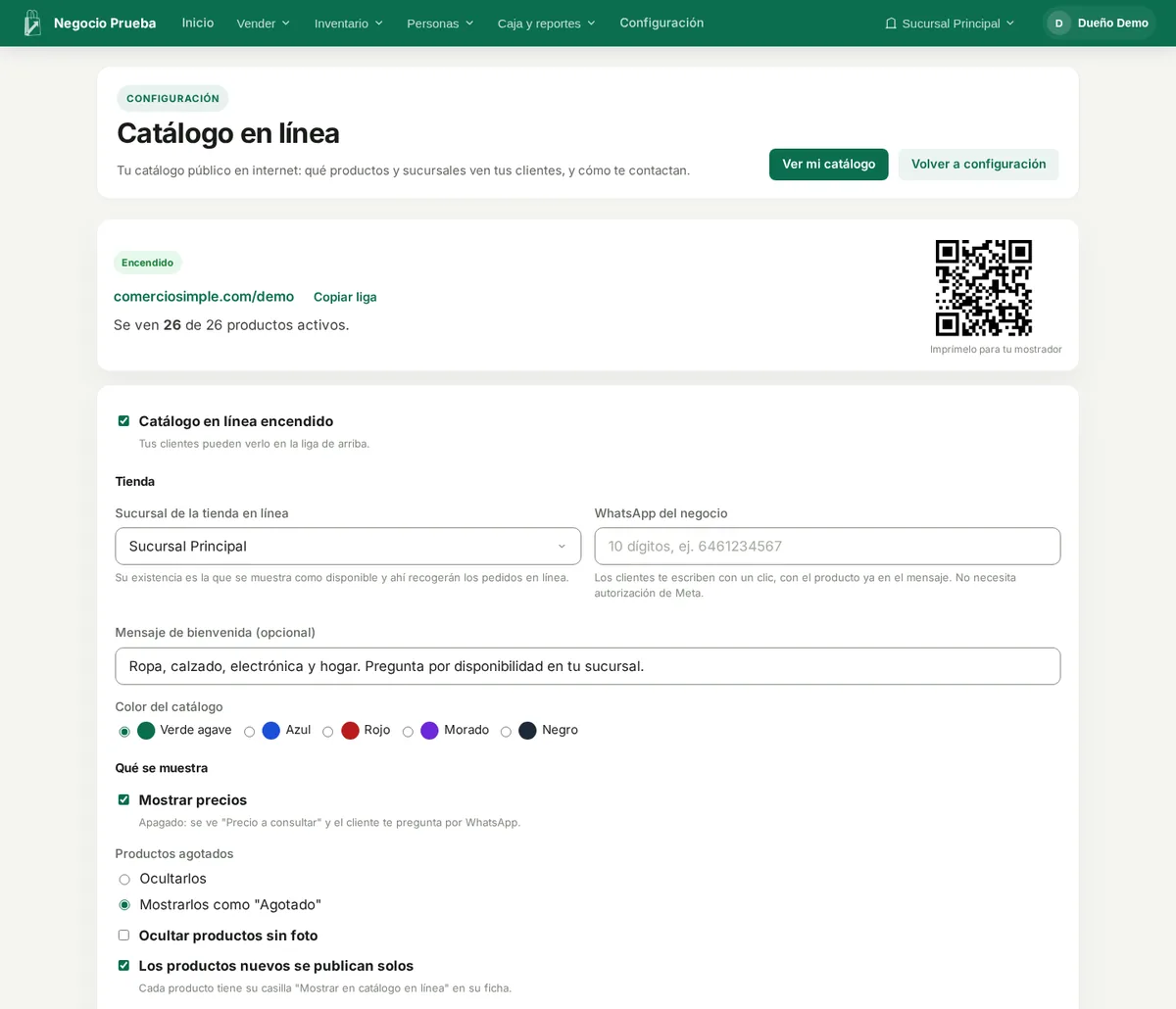Click the Catálogo en línea heading

click(228, 133)
